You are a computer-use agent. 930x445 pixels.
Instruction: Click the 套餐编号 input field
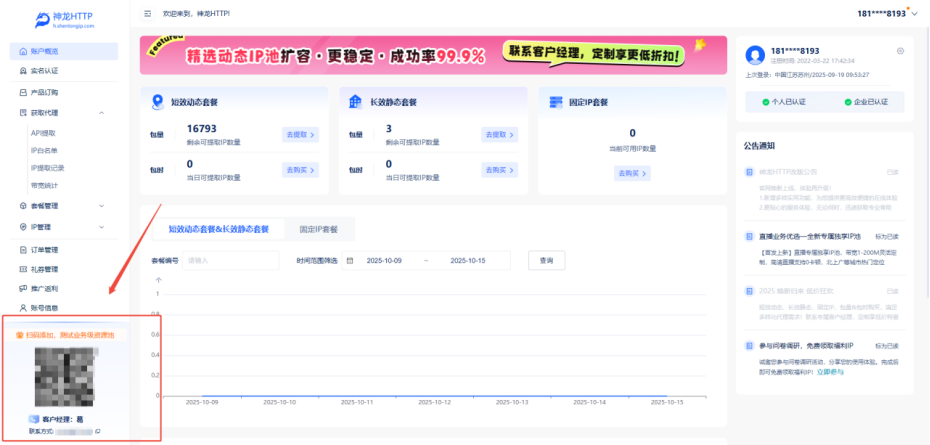click(218, 260)
